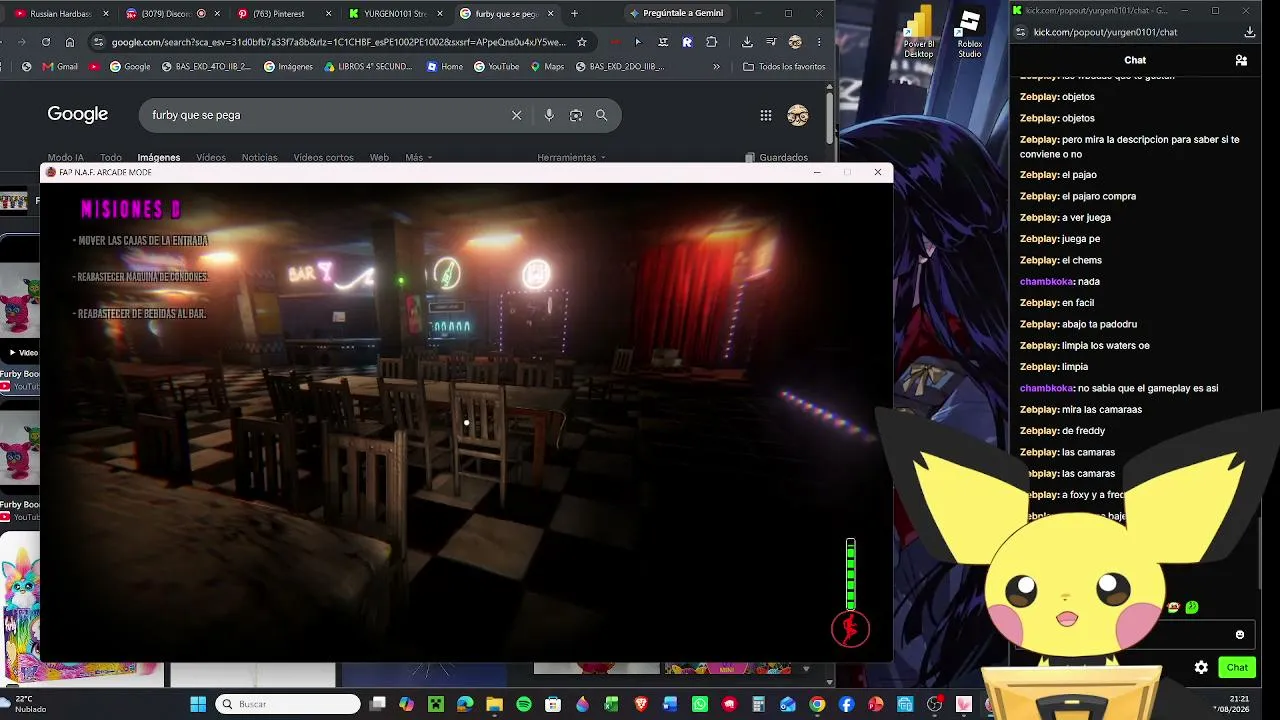Close the Pinterest tab
The height and width of the screenshot is (720, 1280).
pyautogui.click(x=329, y=14)
